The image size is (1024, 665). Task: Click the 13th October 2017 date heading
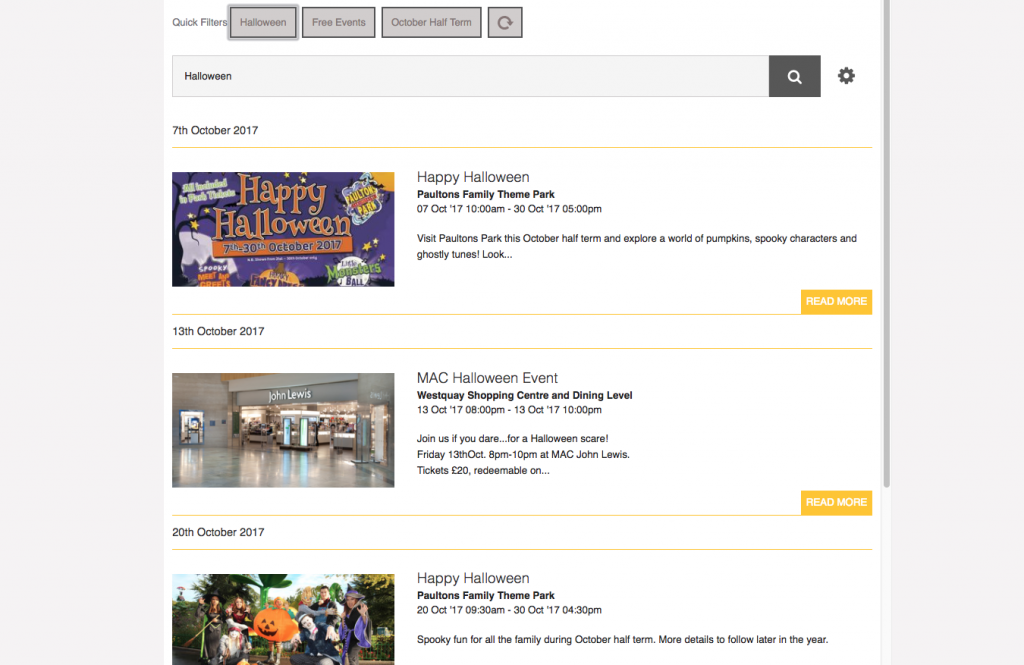coord(218,332)
